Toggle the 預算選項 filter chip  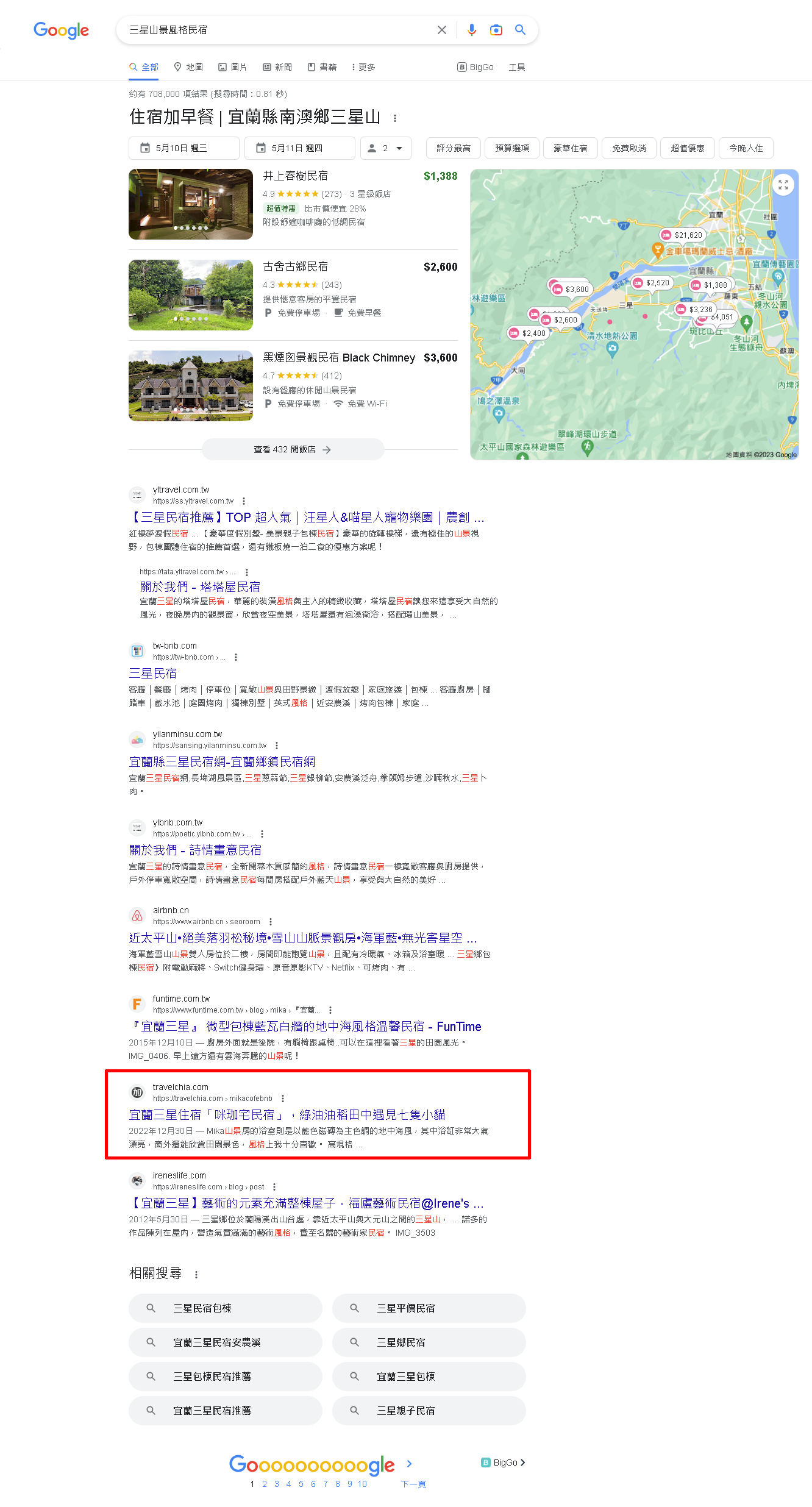point(512,148)
